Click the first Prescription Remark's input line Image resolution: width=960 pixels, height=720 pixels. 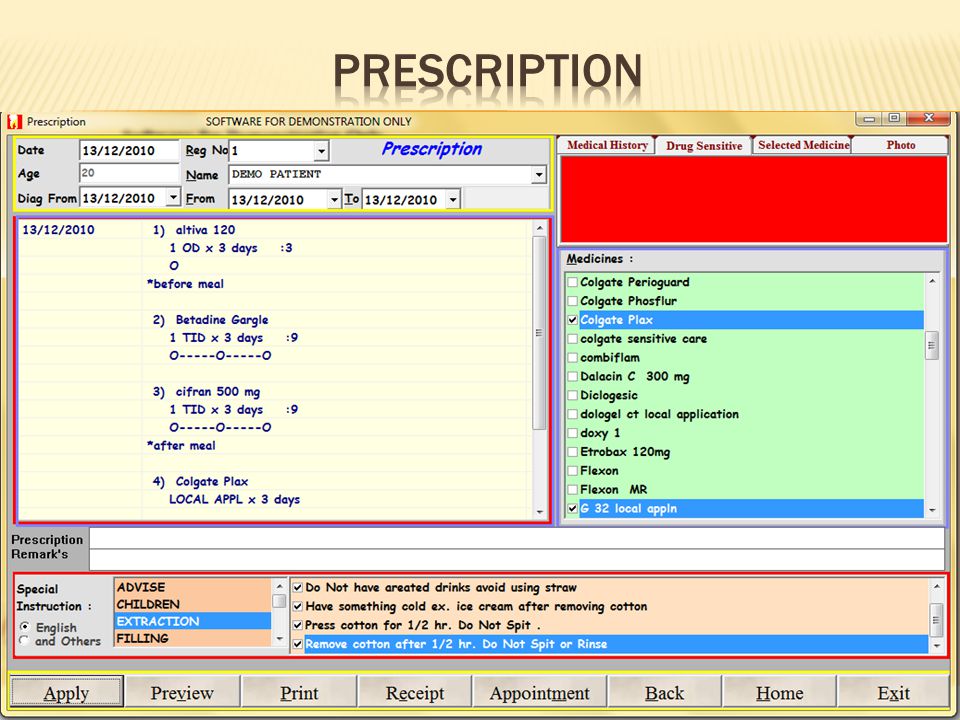[x=517, y=539]
